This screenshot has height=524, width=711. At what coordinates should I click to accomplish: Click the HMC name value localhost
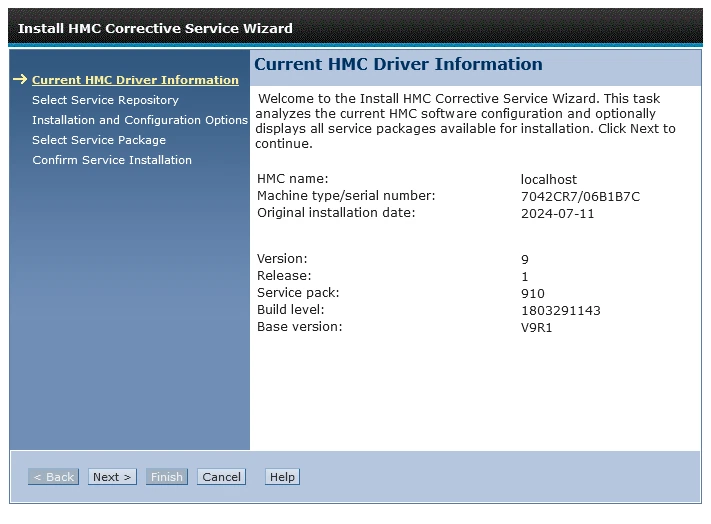tap(549, 180)
